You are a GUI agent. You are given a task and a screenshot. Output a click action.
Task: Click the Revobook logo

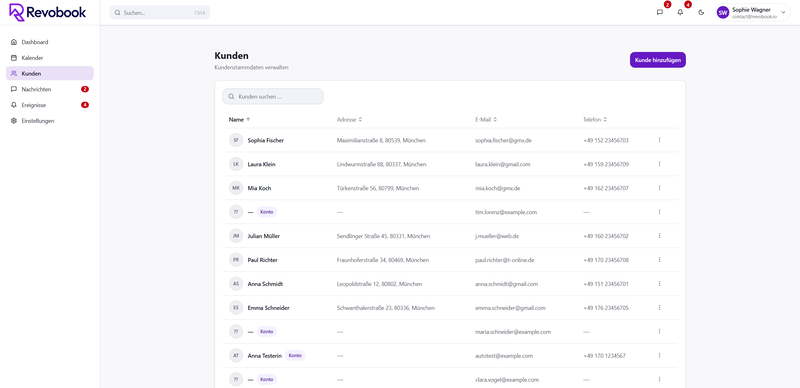pyautogui.click(x=47, y=12)
